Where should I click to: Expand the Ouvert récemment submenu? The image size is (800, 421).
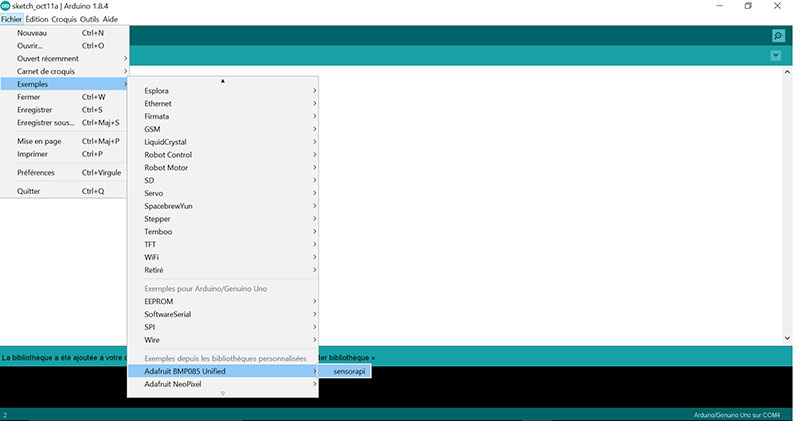64,58
